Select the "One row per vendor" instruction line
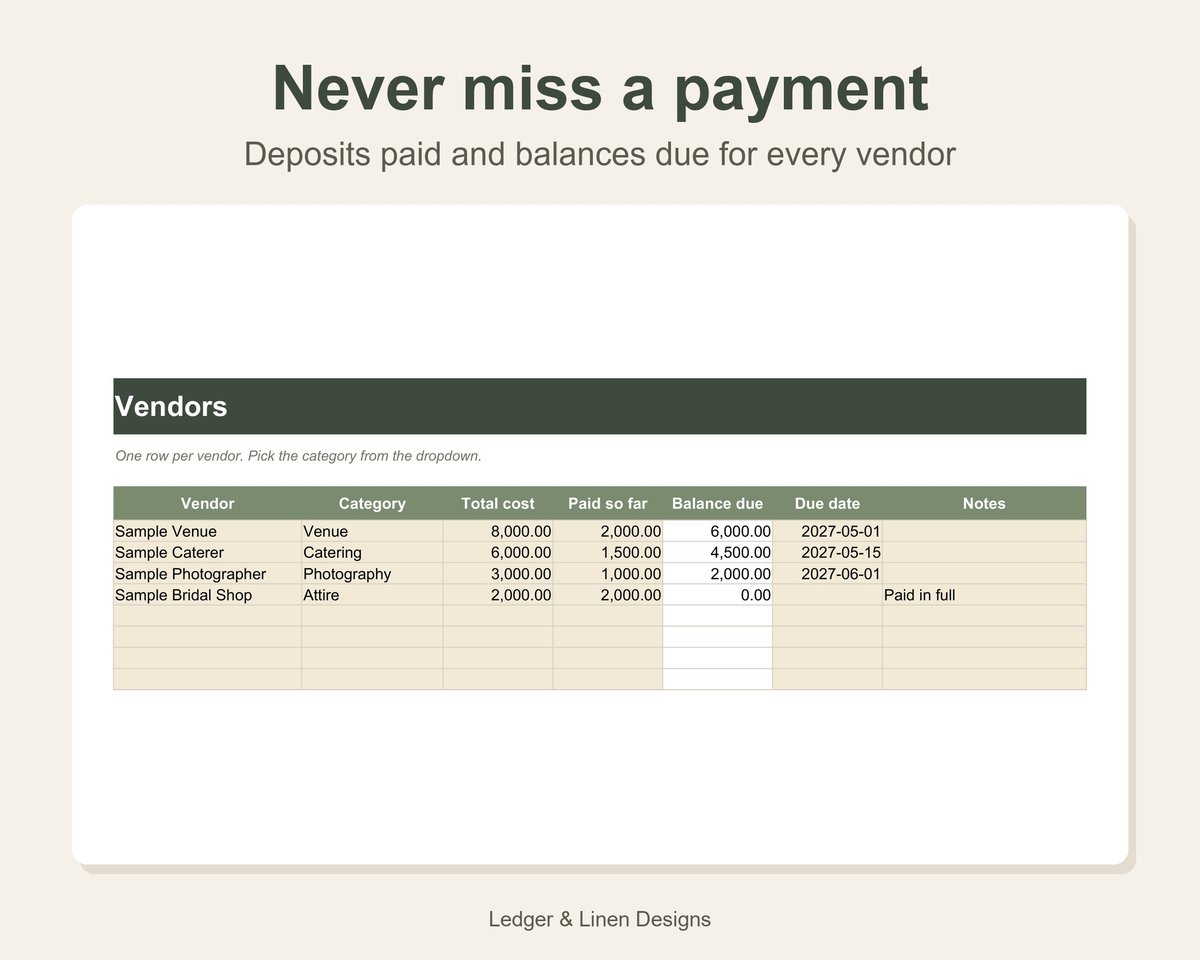This screenshot has width=1200, height=960. click(x=299, y=456)
